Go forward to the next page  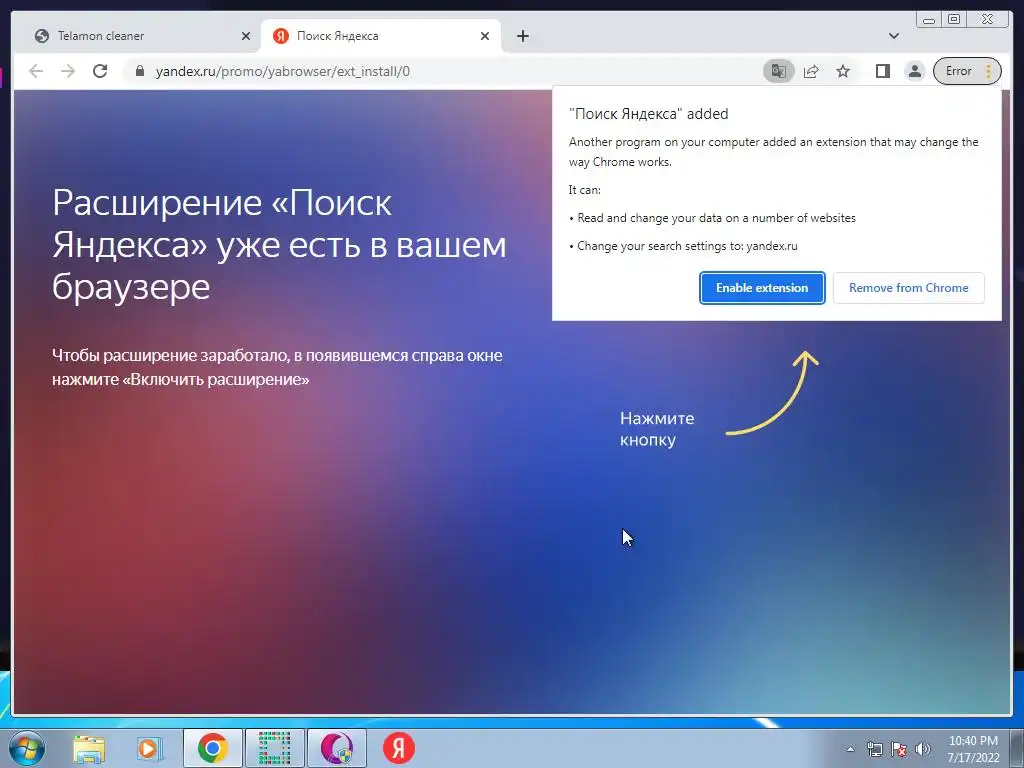point(68,71)
